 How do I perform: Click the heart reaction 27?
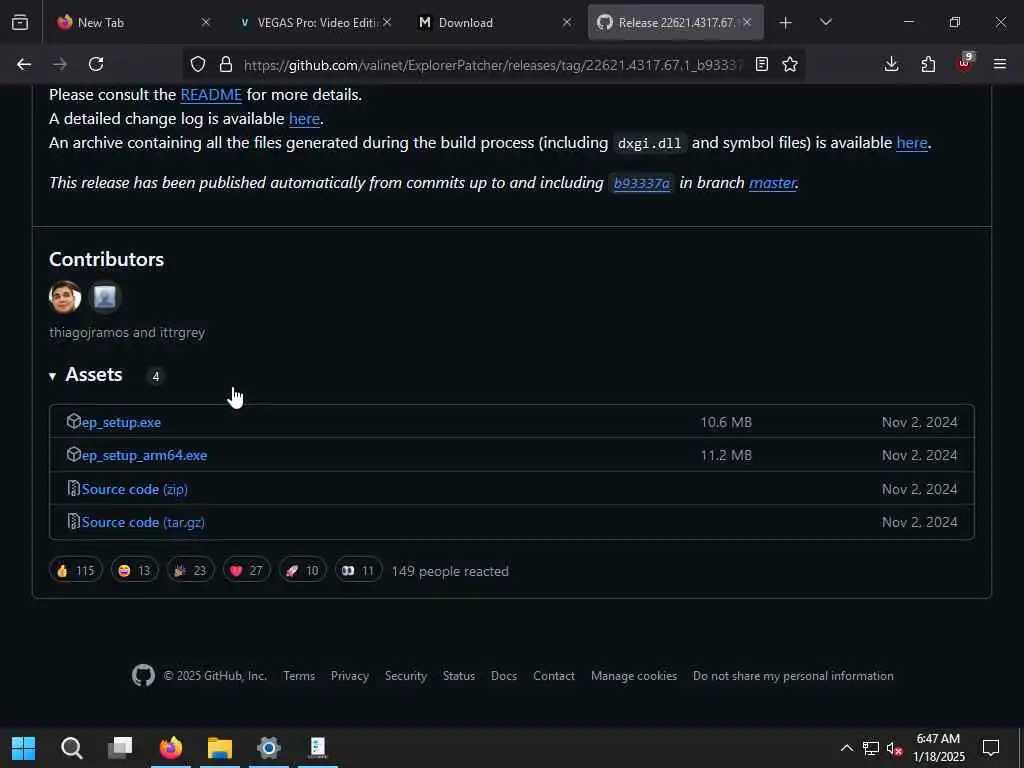point(246,571)
